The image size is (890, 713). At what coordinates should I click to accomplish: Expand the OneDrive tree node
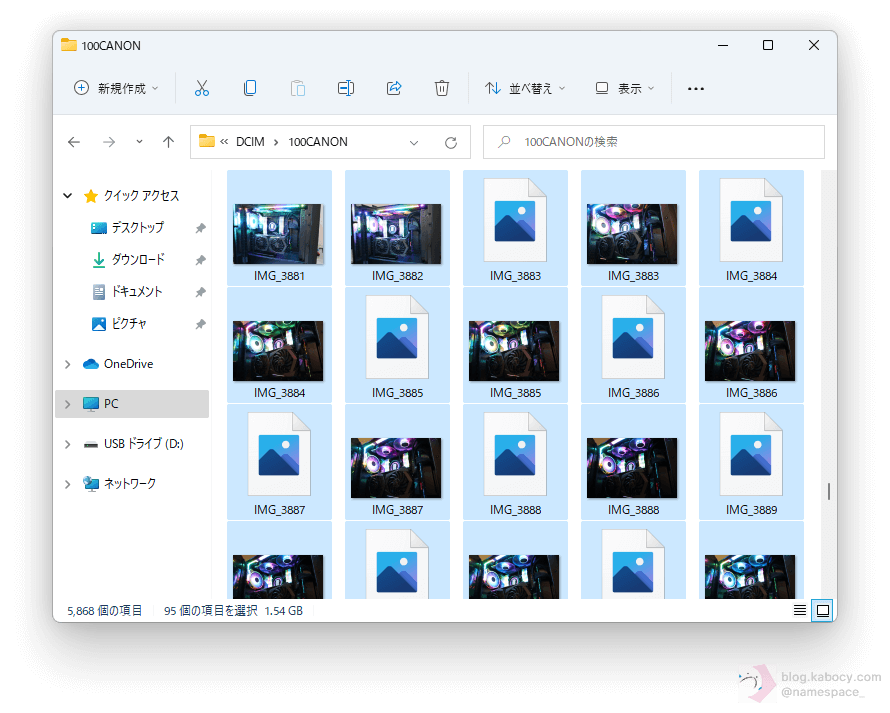pos(68,364)
